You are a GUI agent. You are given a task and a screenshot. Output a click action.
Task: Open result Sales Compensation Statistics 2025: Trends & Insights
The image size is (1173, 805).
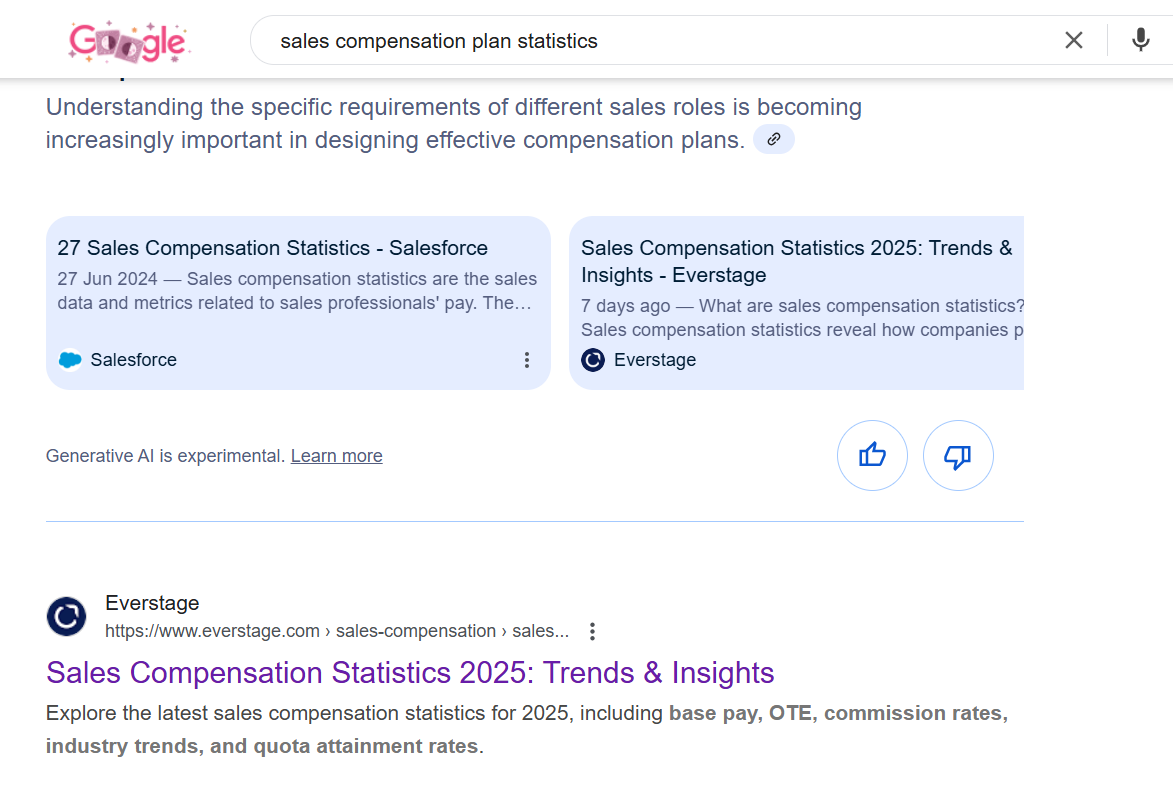(x=410, y=673)
